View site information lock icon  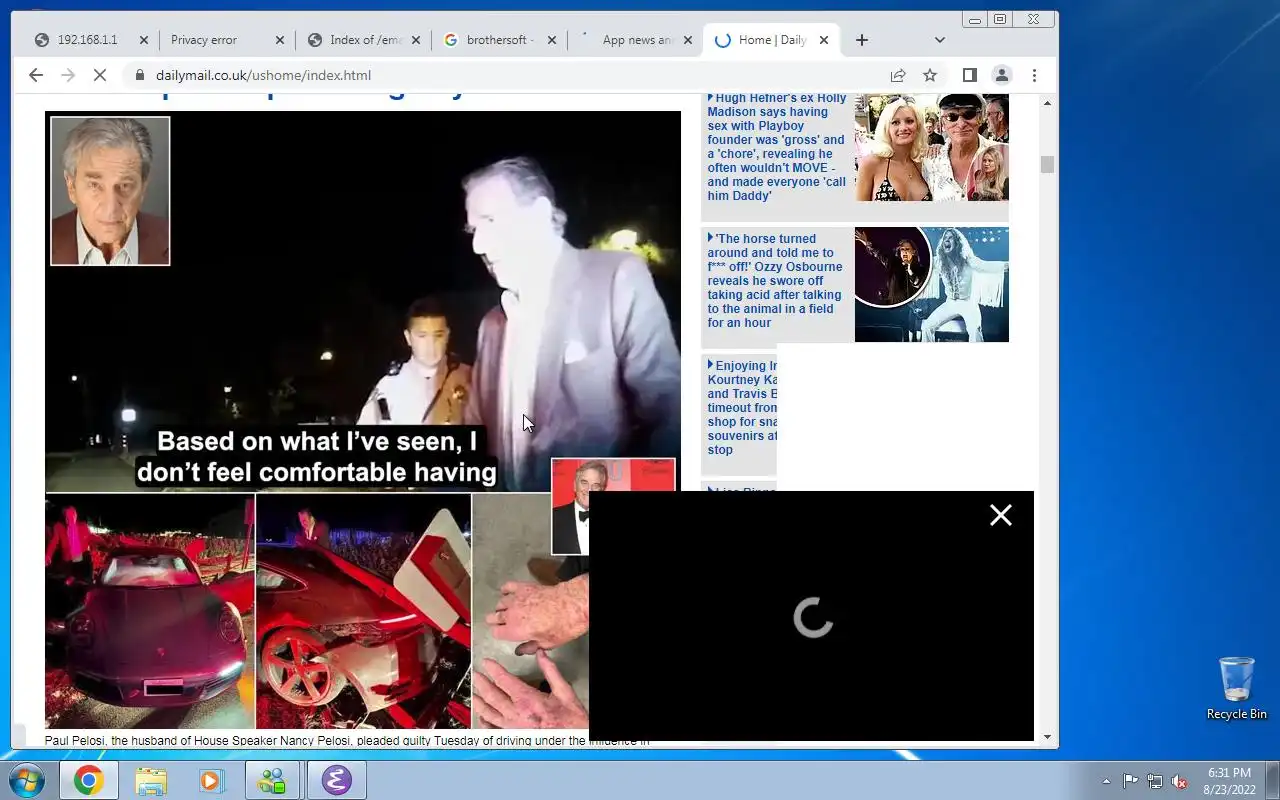pos(139,75)
